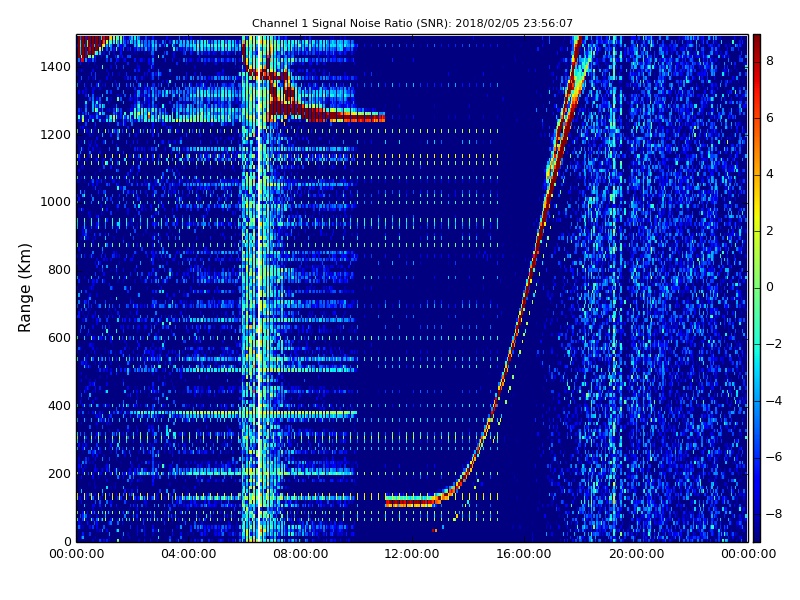Click the colorbar tick label '2'
Viewport: 800px width, 600px height.
pos(770,231)
